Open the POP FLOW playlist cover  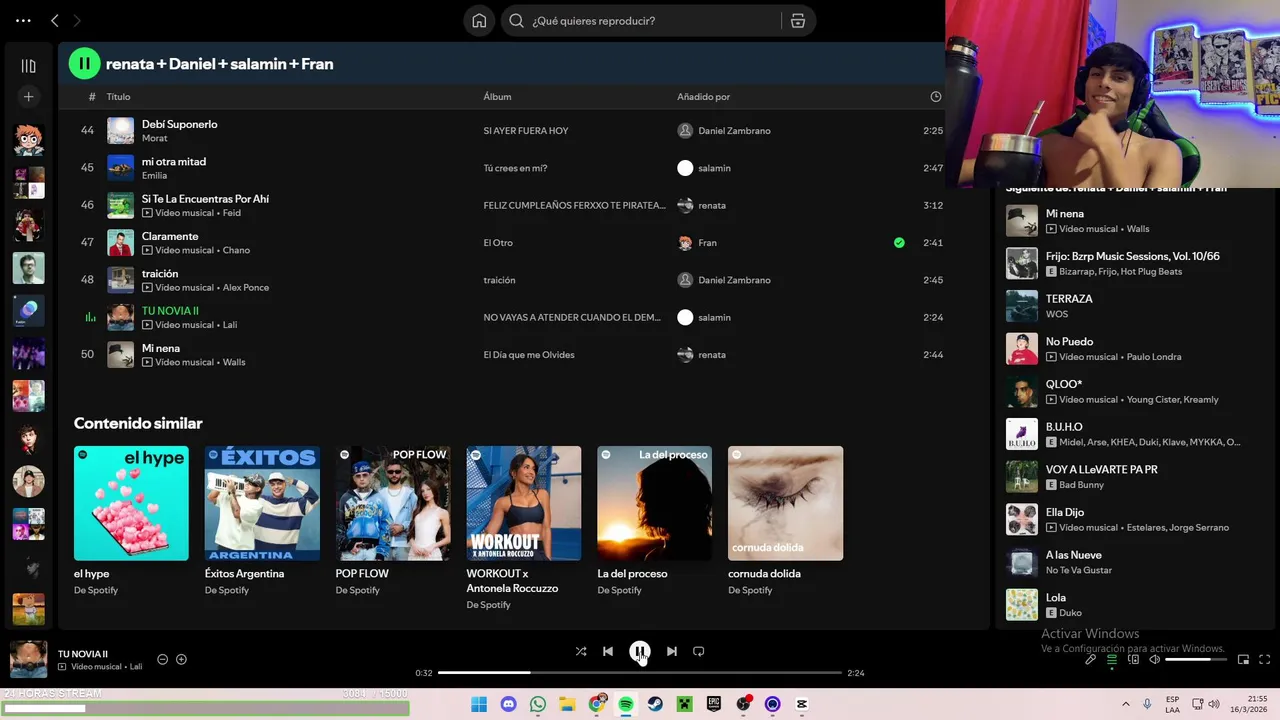click(x=393, y=503)
